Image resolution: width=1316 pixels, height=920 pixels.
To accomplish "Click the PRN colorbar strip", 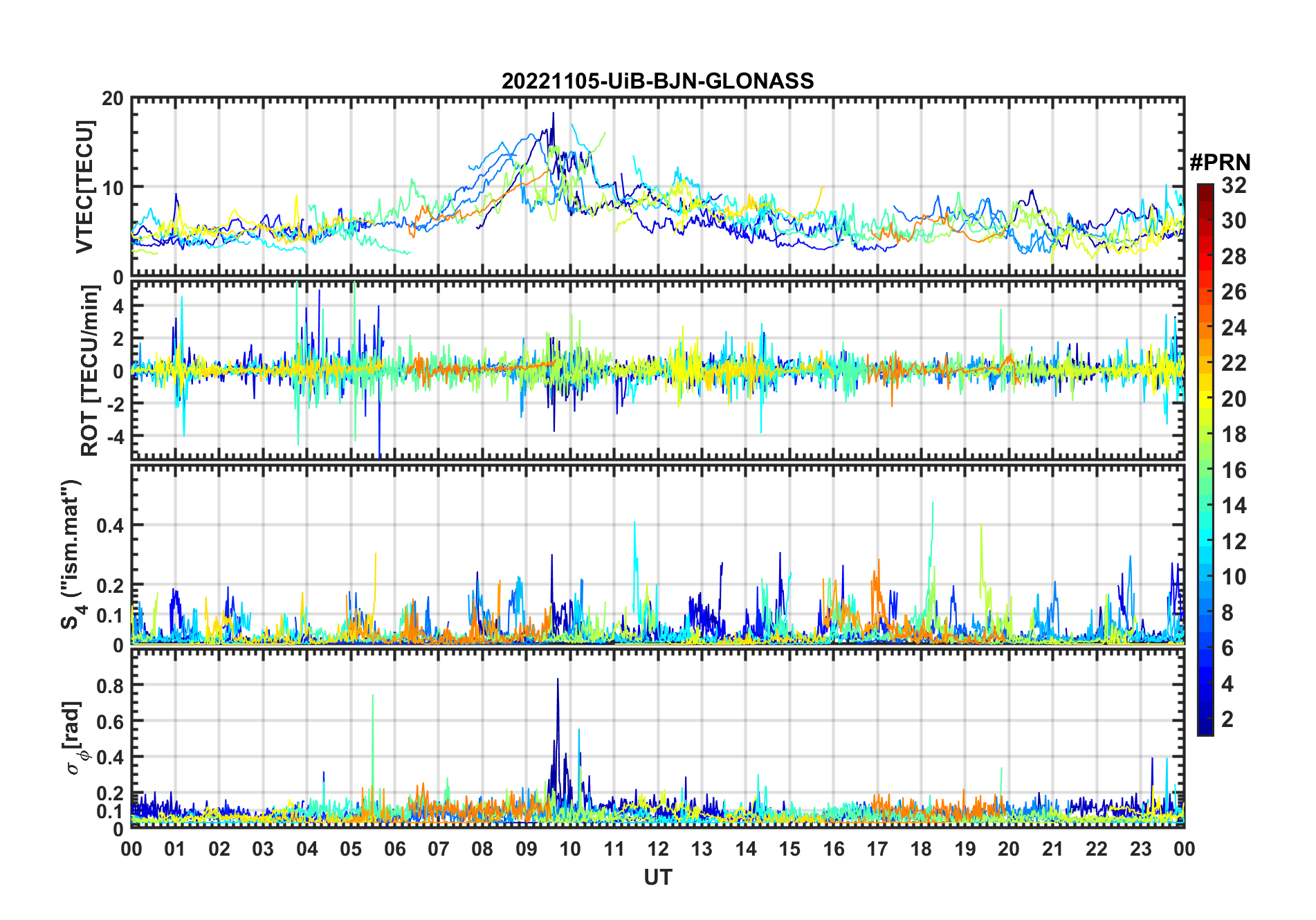I will click(x=1205, y=459).
